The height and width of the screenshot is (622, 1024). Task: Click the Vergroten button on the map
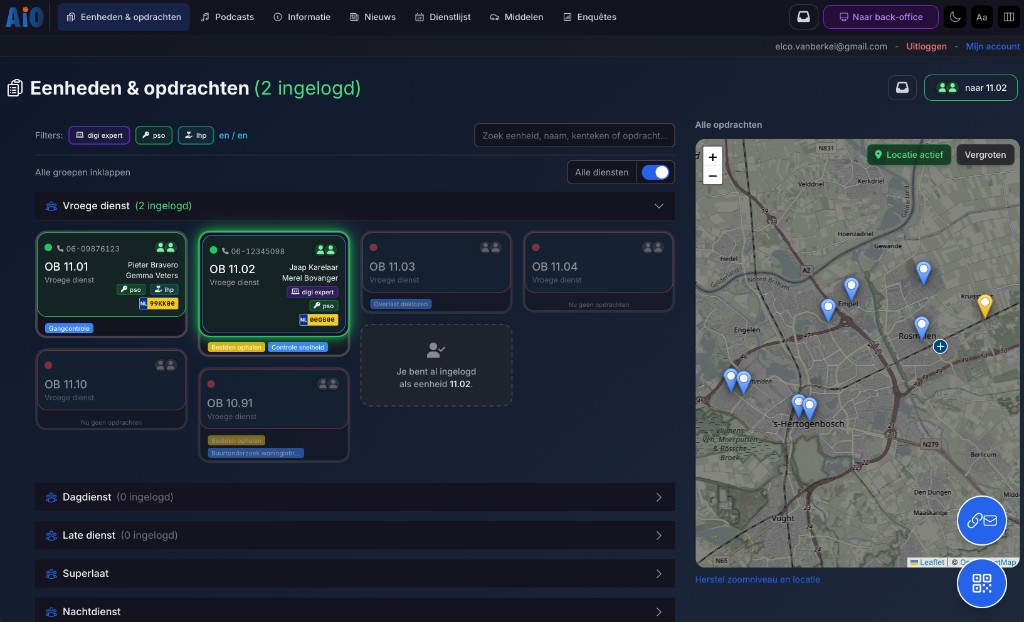[985, 155]
